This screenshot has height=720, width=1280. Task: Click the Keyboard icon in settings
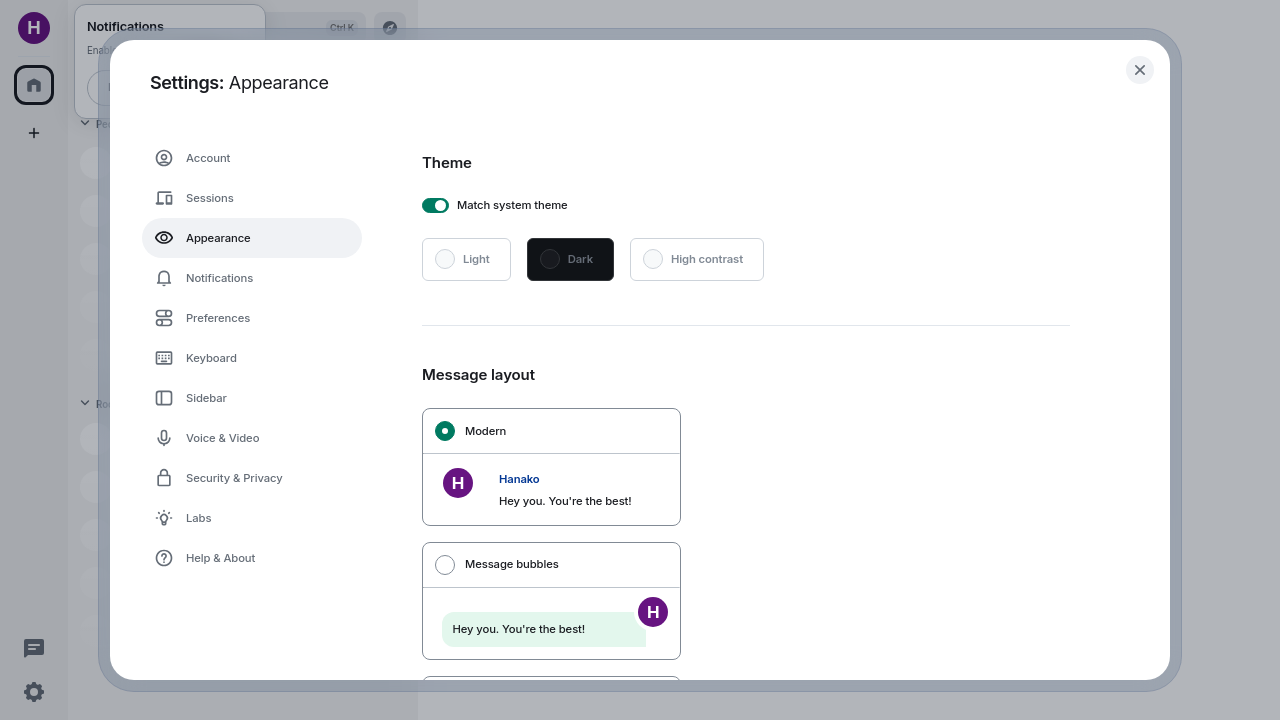[164, 358]
